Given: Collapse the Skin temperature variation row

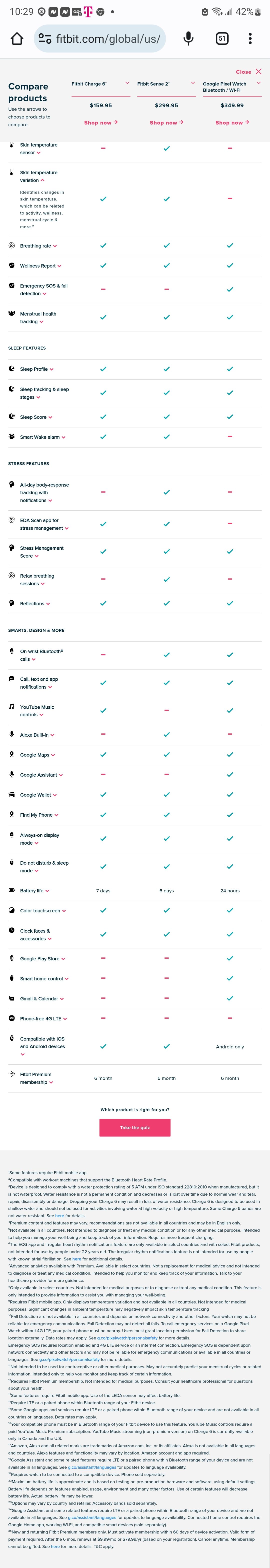Looking at the screenshot, I should point(42,180).
